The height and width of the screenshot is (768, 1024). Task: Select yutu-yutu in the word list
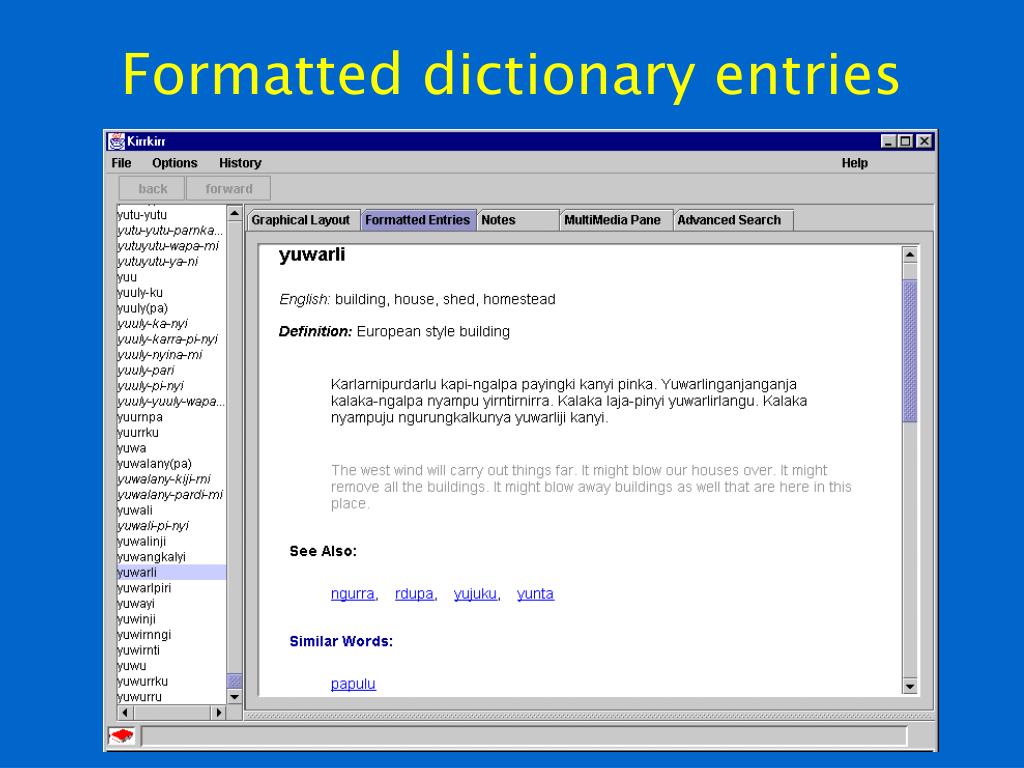point(171,215)
